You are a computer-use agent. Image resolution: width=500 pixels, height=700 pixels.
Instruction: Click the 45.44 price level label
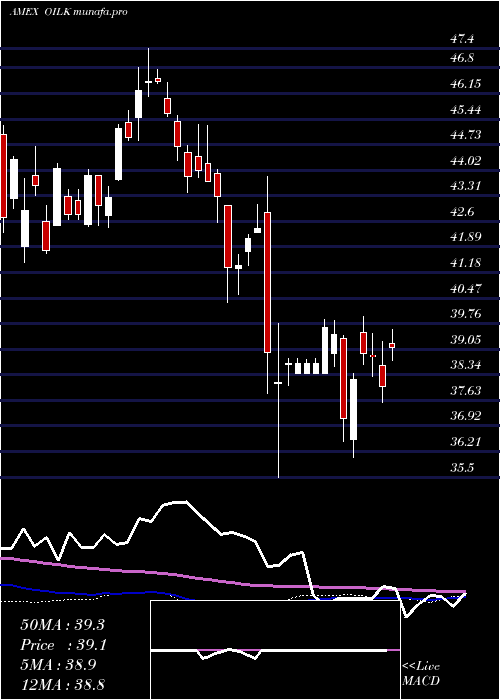pos(465,109)
